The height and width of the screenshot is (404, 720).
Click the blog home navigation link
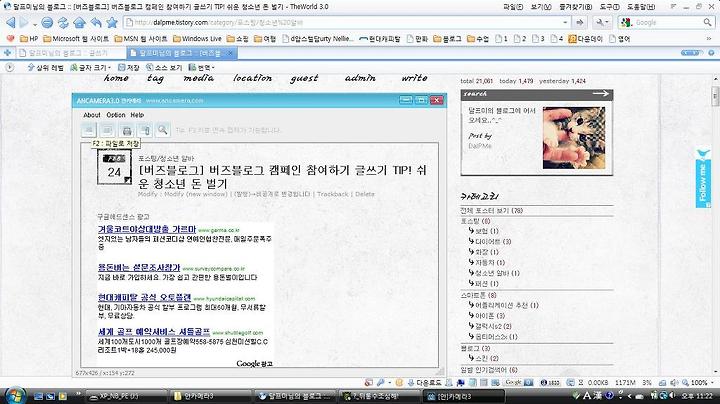point(116,78)
